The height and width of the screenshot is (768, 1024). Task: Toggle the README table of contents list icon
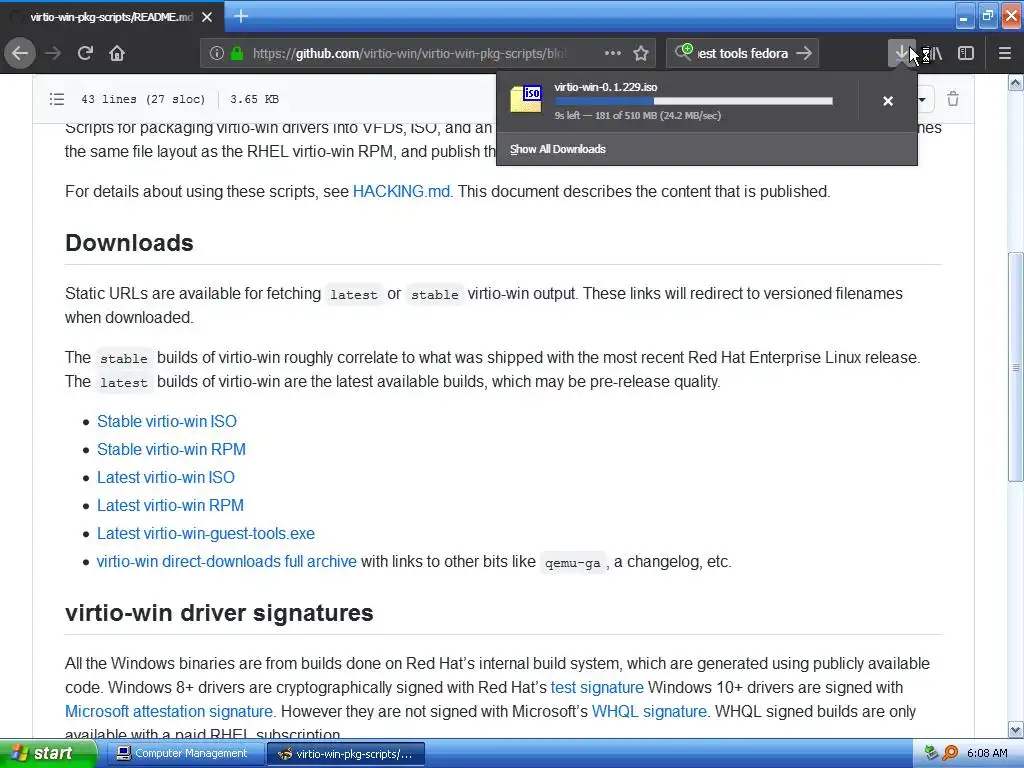pyautogui.click(x=57, y=99)
